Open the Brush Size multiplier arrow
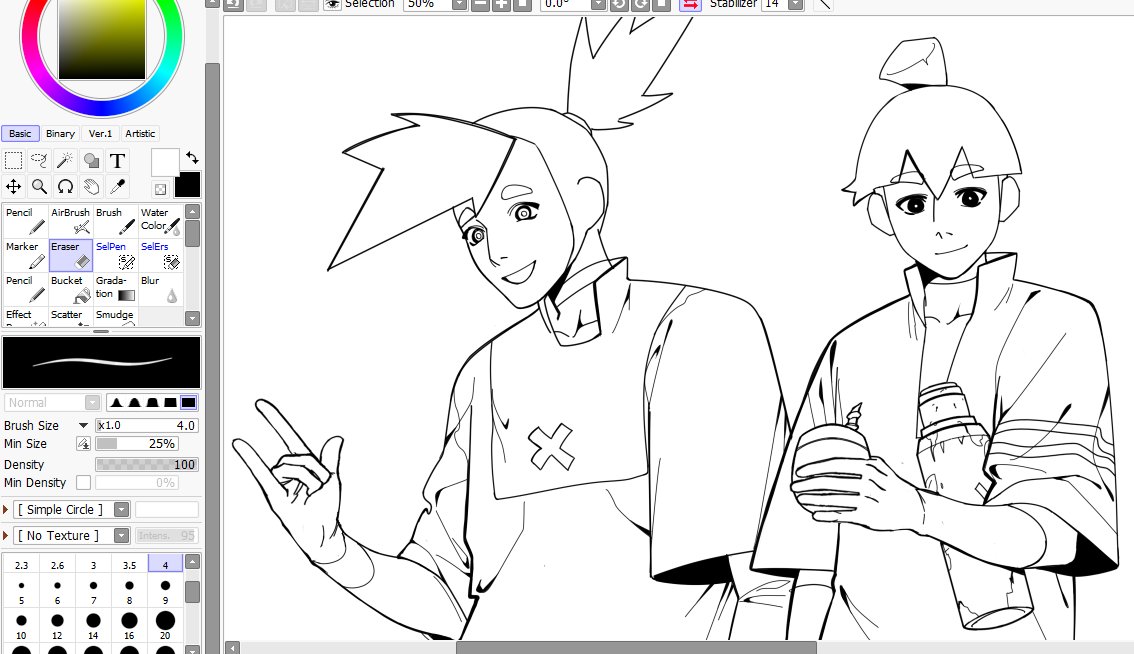Screen dimensions: 1134x654 (x=83, y=425)
